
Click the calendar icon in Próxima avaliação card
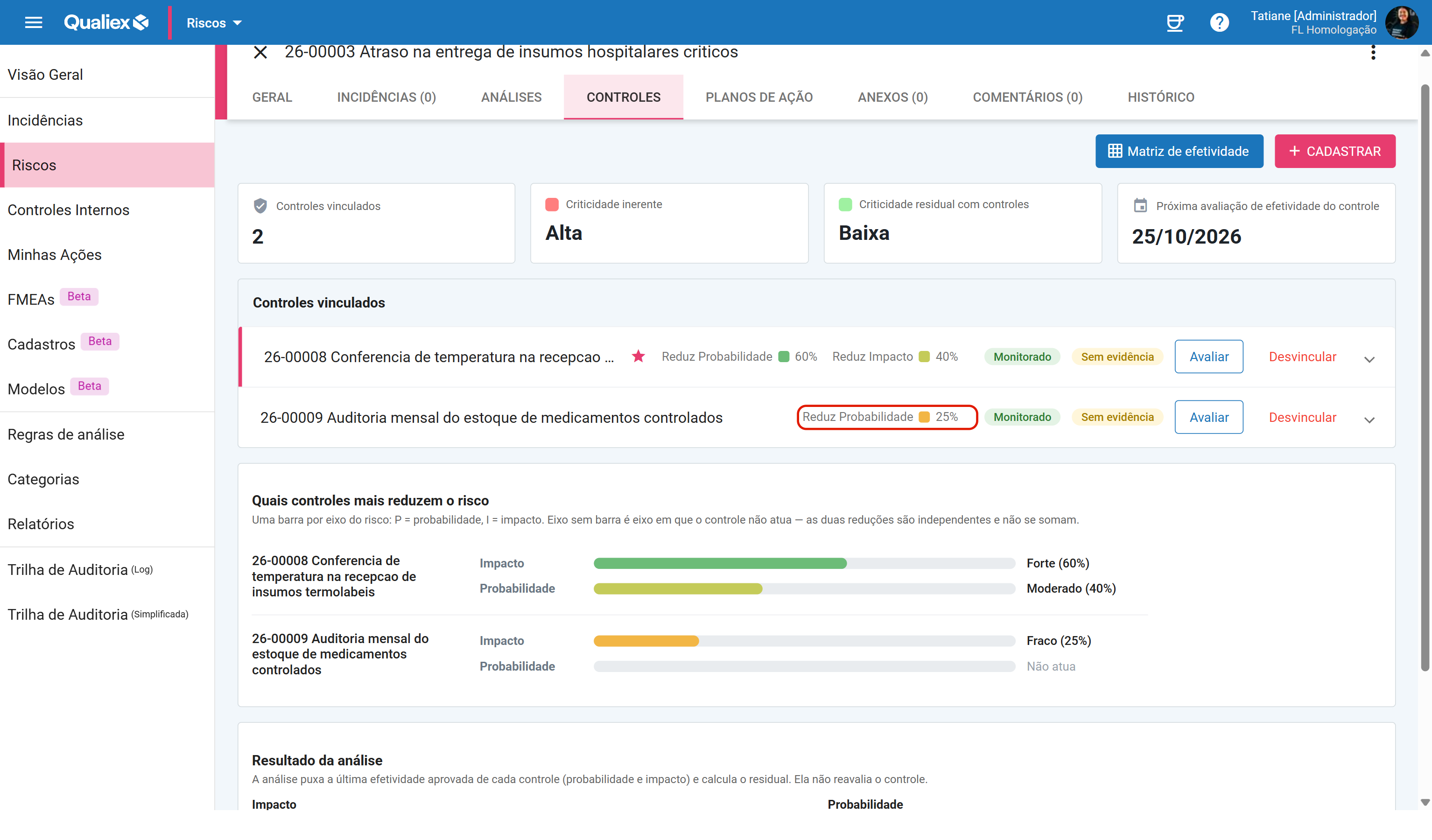1140,205
